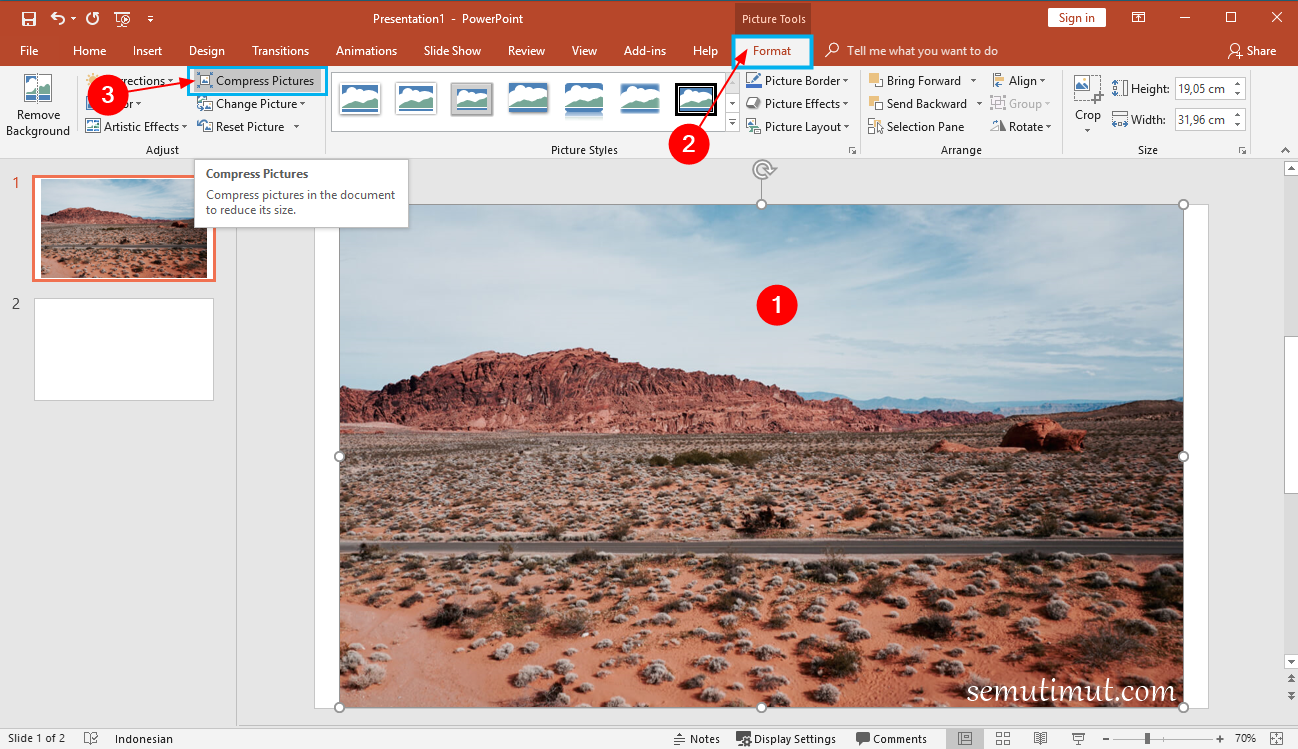This screenshot has height=749, width=1298.
Task: Toggle the Notes pane
Action: pos(696,739)
